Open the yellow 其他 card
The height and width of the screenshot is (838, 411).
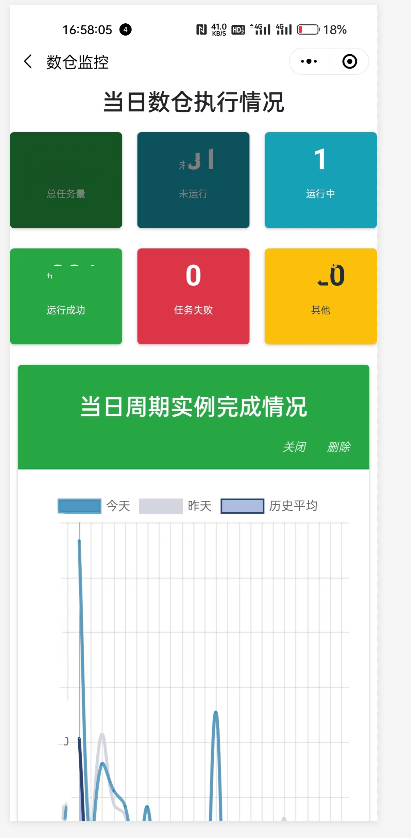[321, 296]
